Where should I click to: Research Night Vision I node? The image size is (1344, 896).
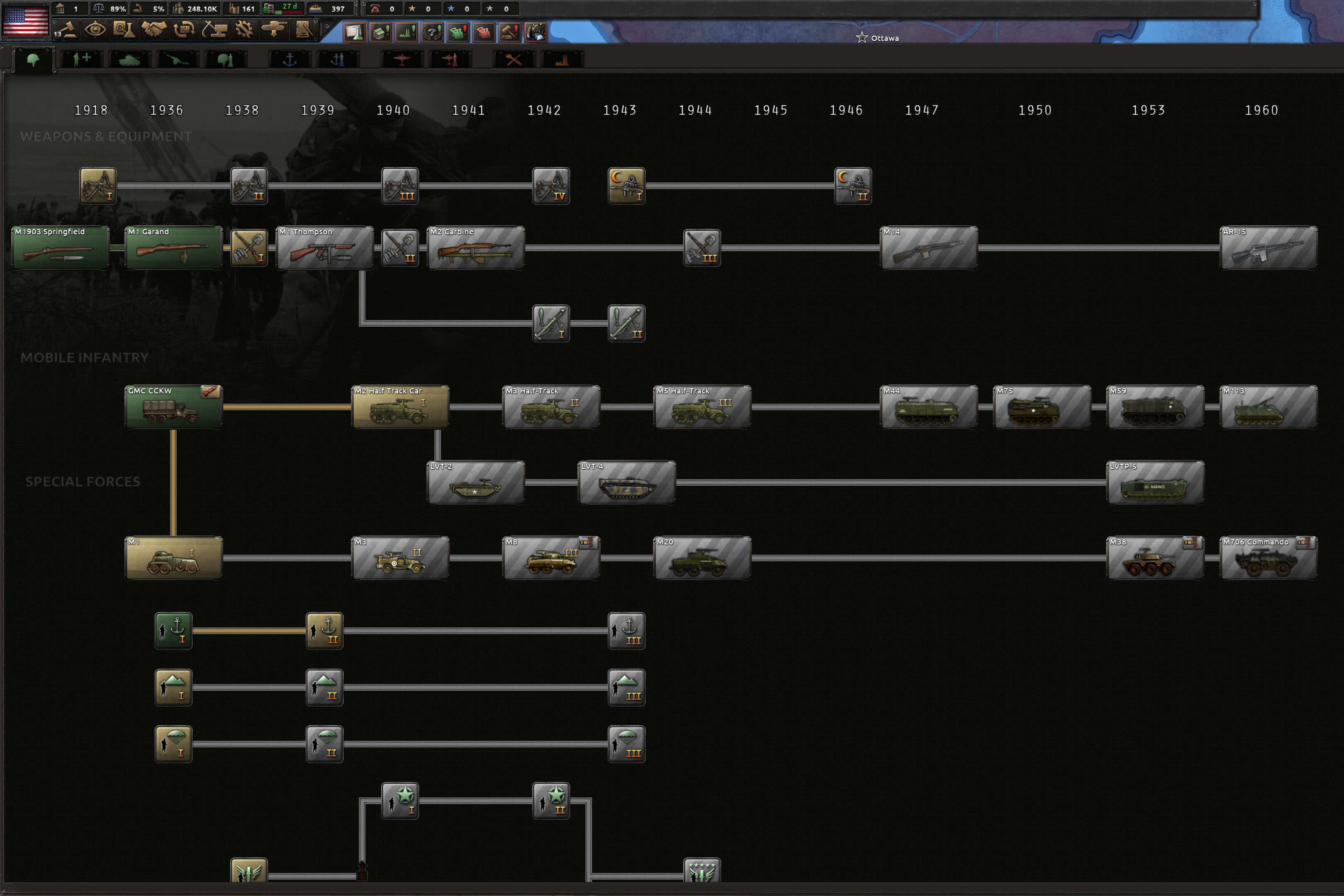(627, 186)
